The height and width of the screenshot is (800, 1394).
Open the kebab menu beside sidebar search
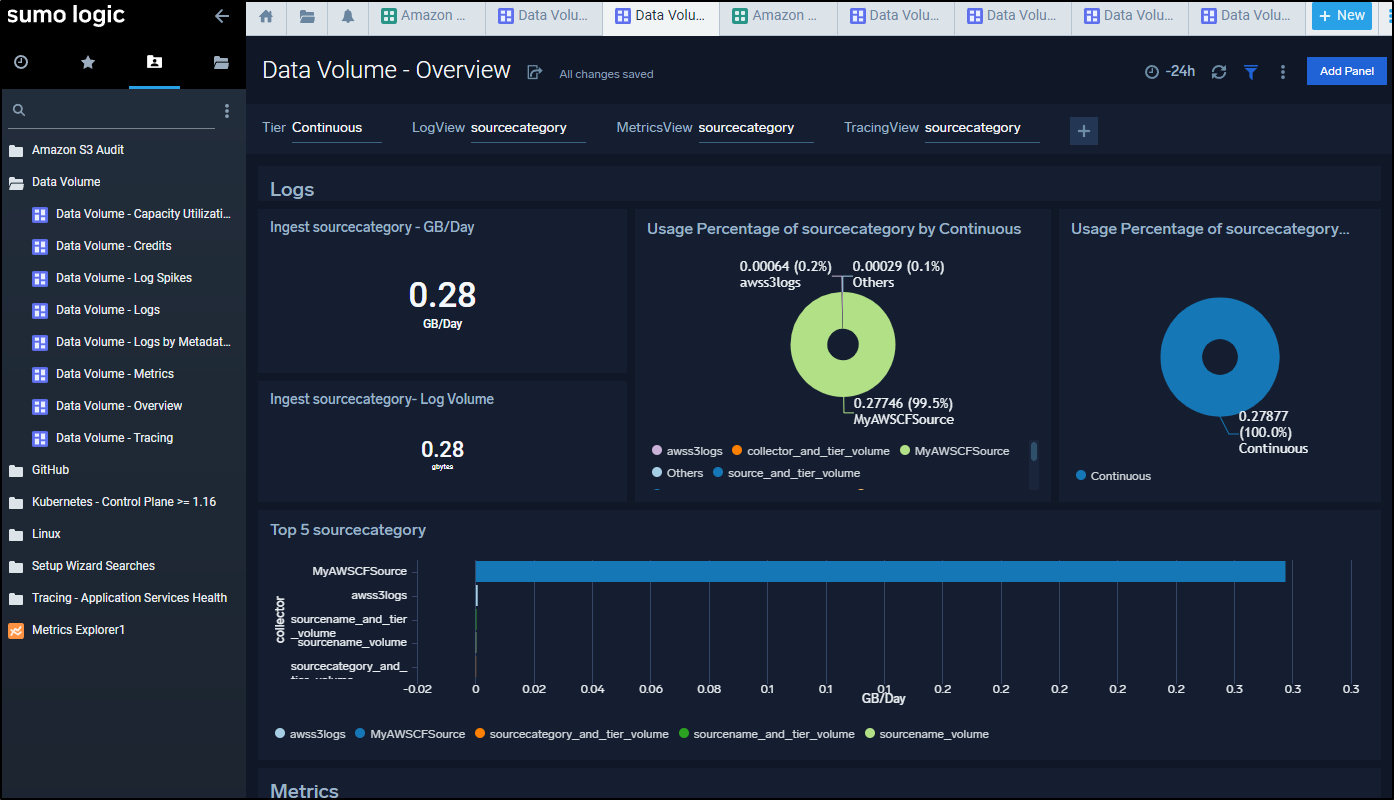tap(227, 111)
